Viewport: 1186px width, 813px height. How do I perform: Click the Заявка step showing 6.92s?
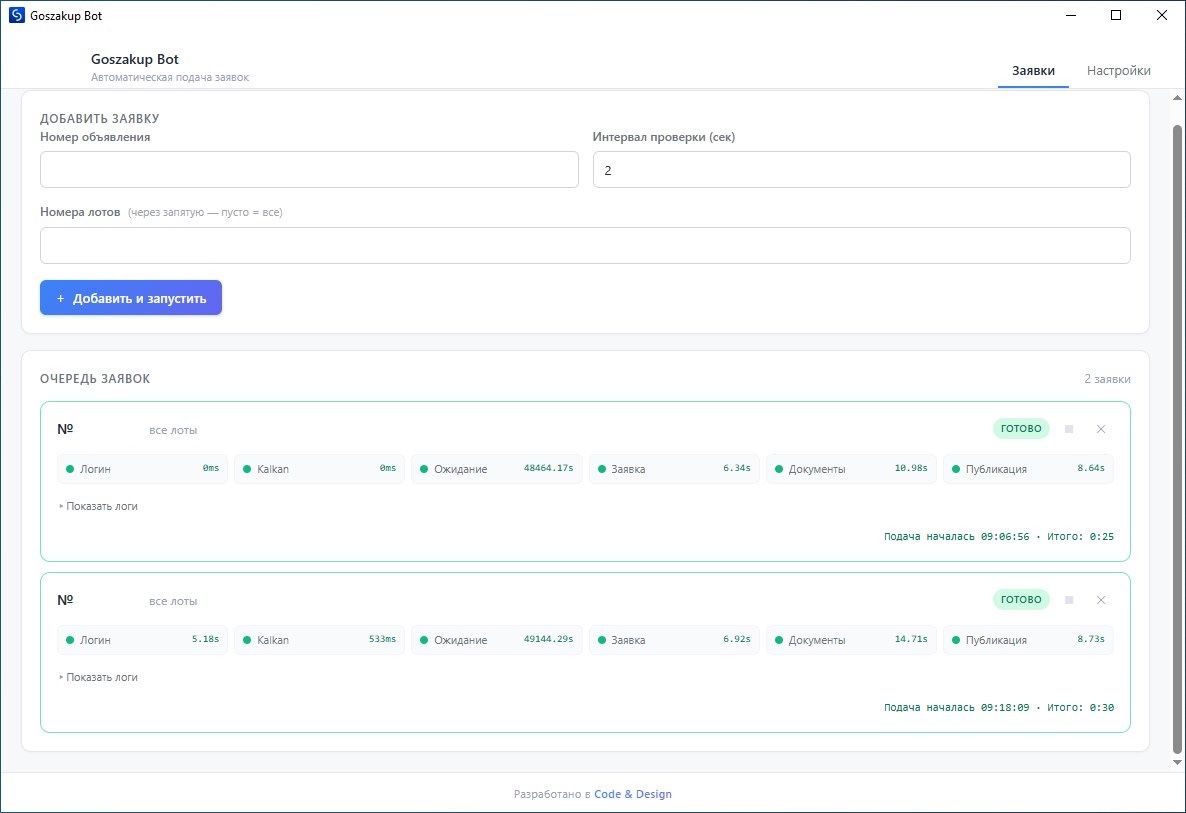674,640
